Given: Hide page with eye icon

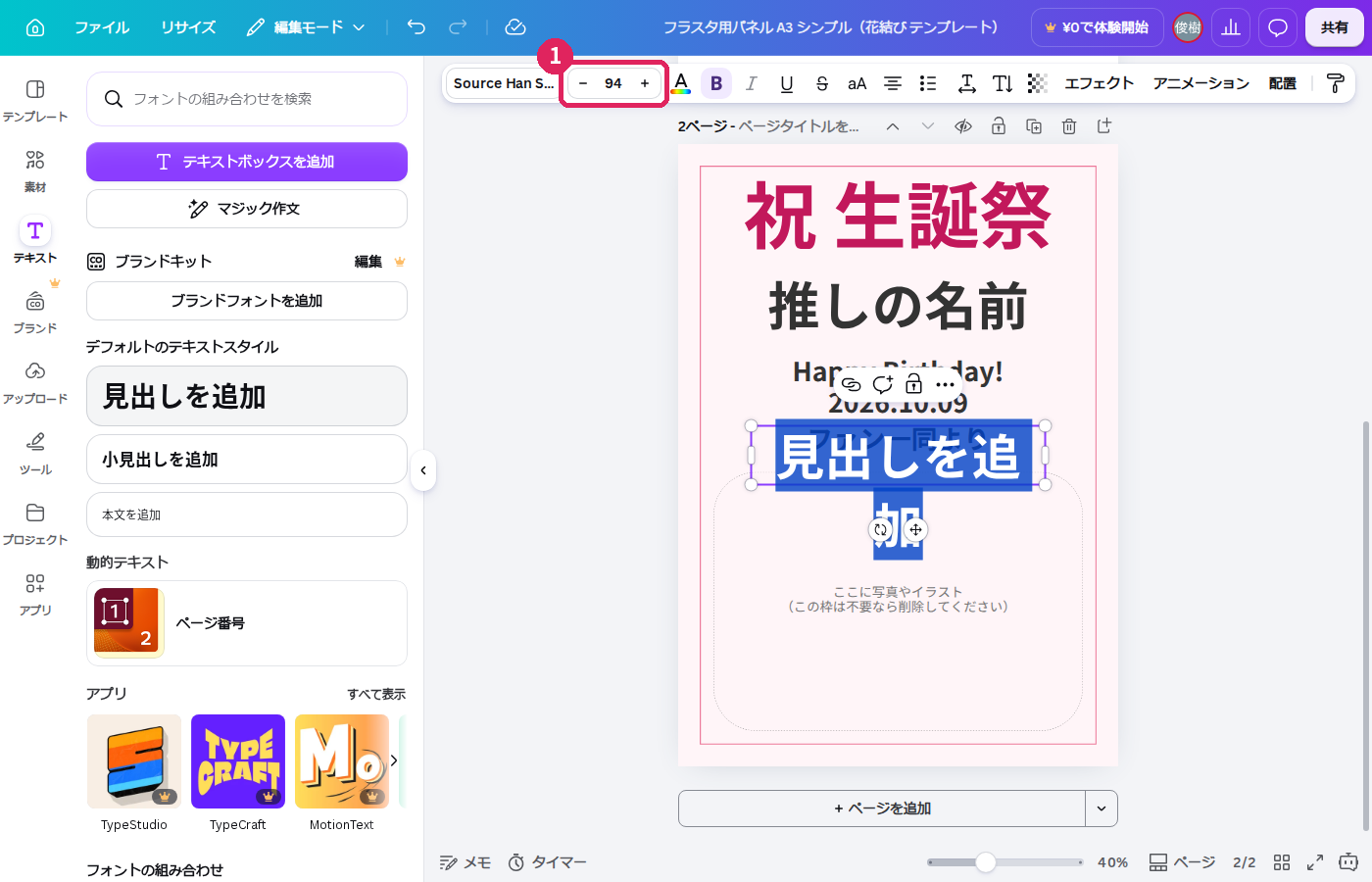Looking at the screenshot, I should click(963, 126).
